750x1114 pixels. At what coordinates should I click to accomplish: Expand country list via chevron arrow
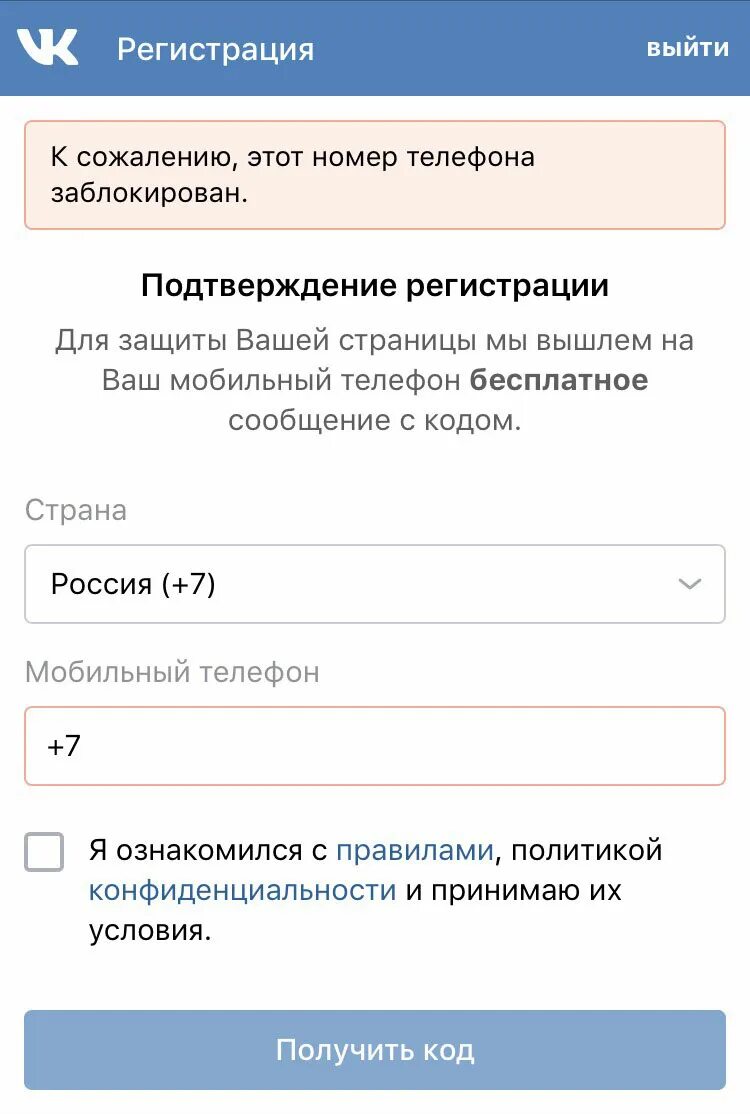click(689, 584)
